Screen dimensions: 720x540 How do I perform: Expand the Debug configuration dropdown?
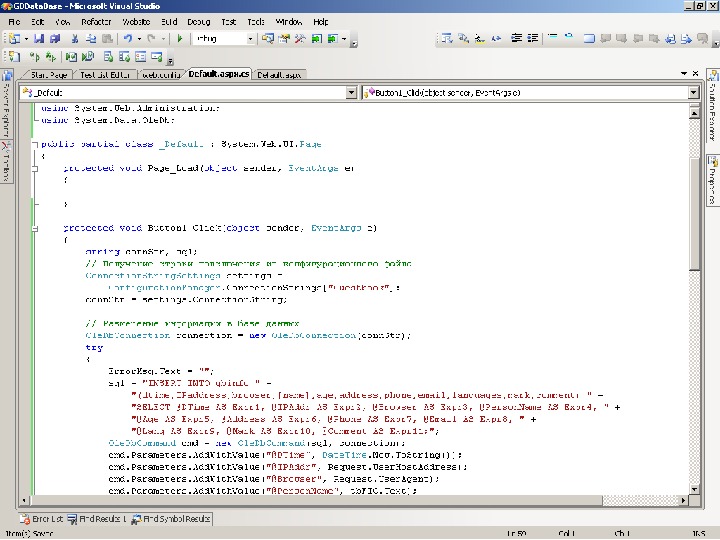251,39
